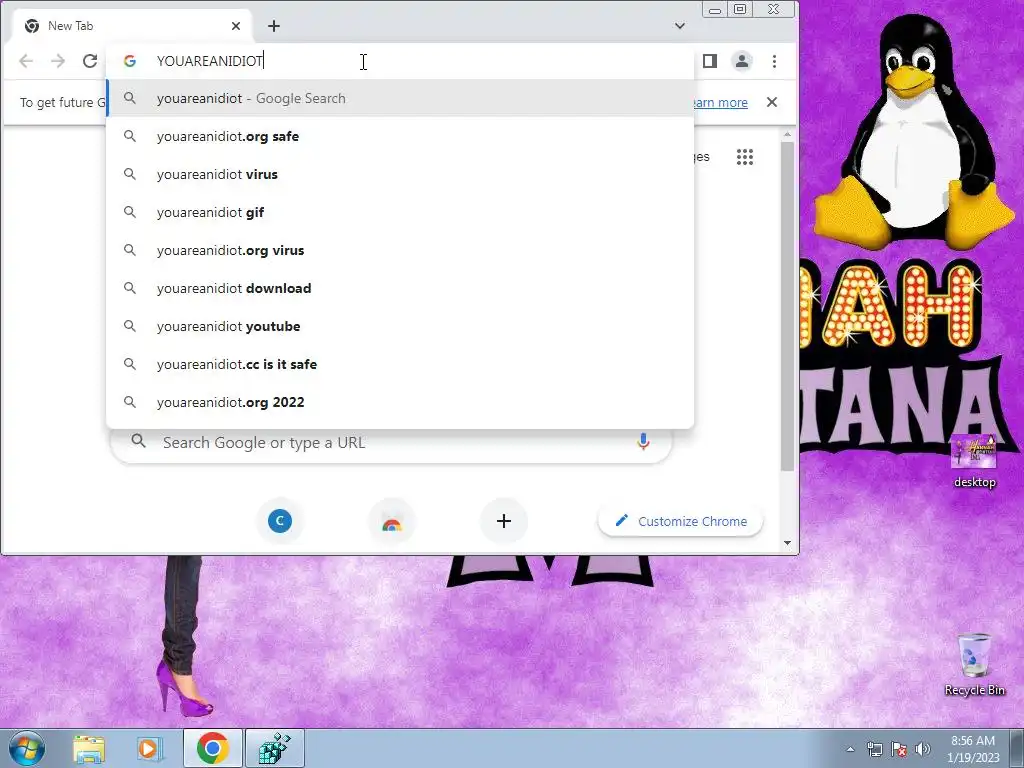The width and height of the screenshot is (1024, 768).
Task: Choose the youareanidiot.org virus suggestion
Action: coord(400,250)
